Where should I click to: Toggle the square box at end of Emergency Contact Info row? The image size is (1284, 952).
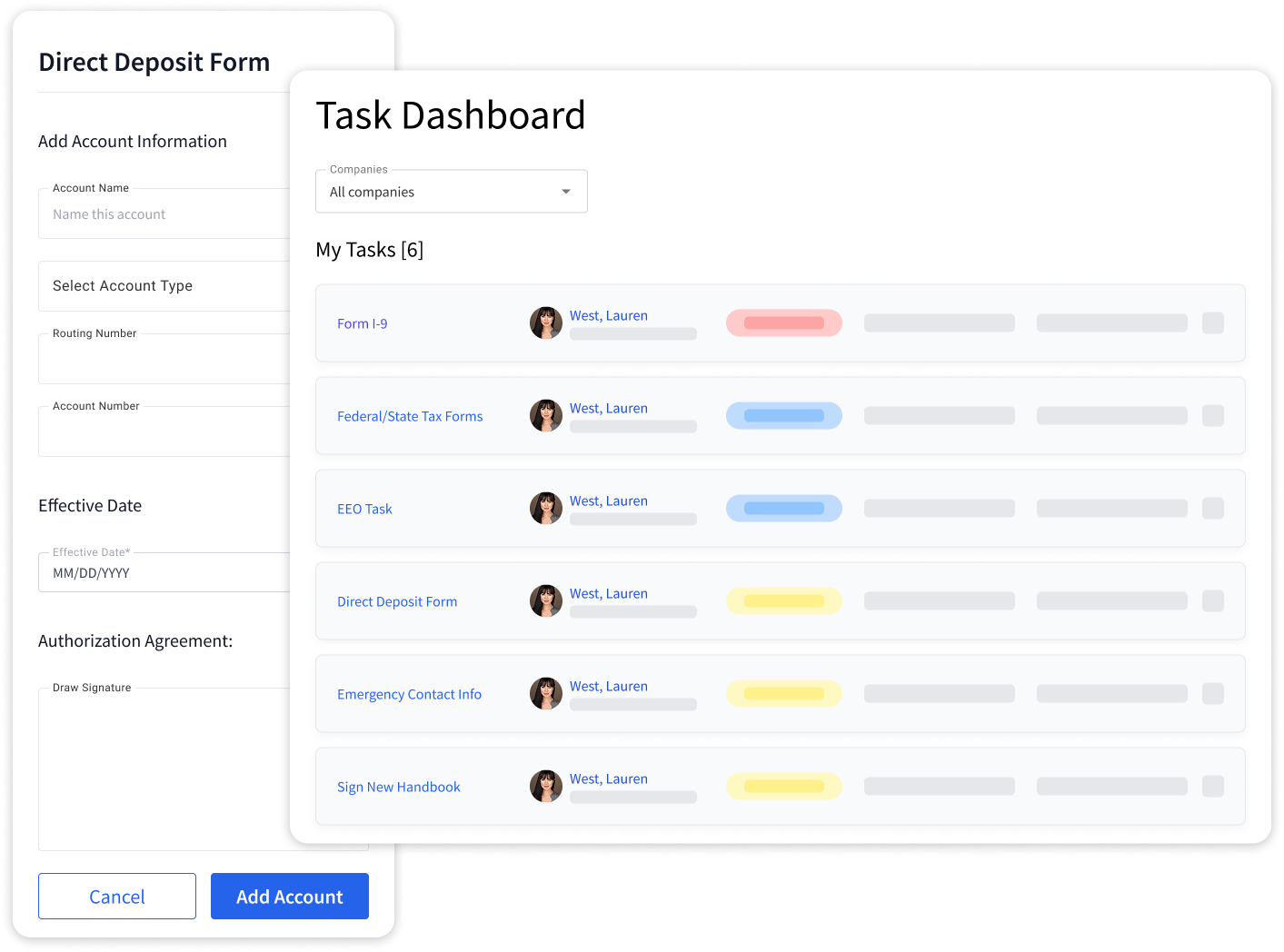pos(1212,694)
